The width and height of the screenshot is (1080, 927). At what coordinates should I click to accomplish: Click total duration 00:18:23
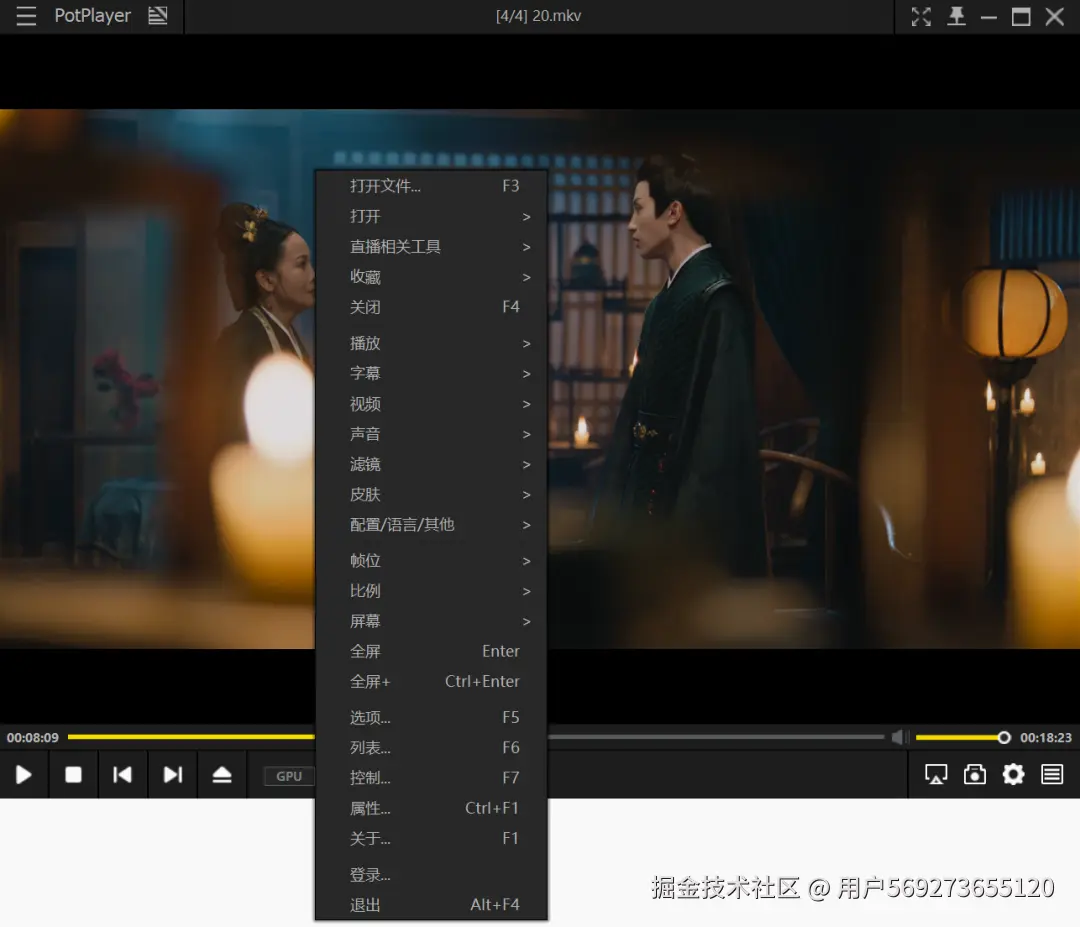click(1046, 738)
